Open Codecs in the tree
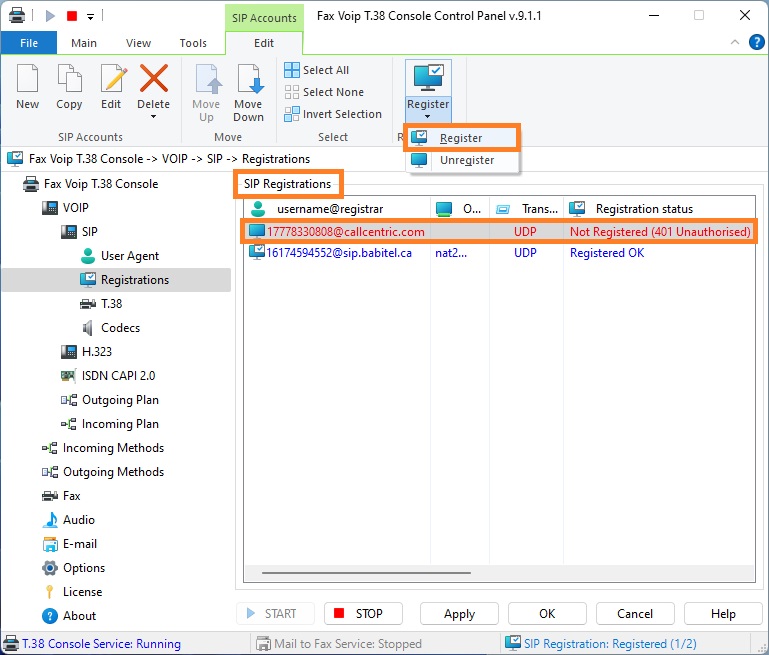 110,328
